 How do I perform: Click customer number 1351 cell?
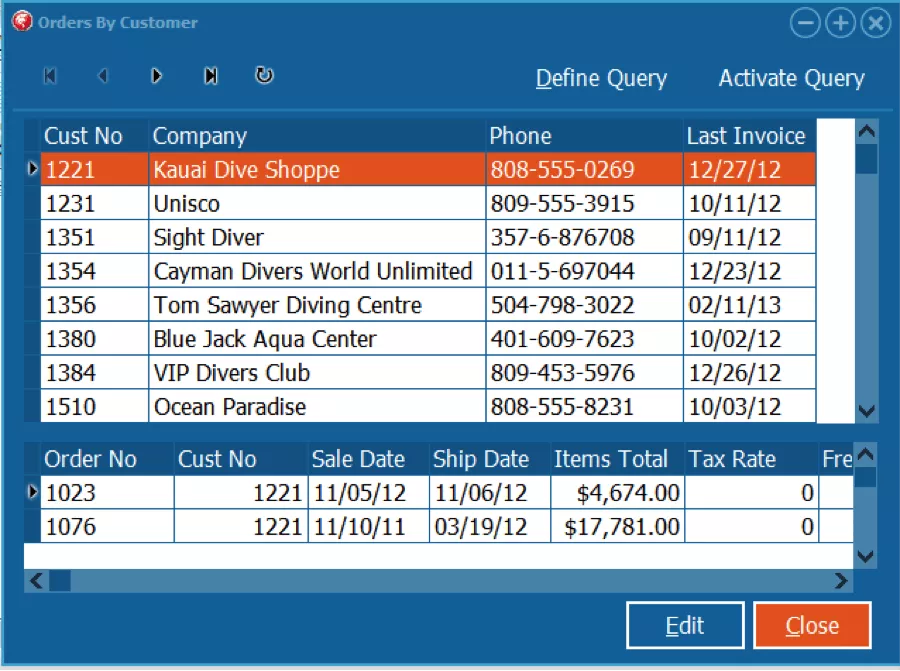pyautogui.click(x=95, y=237)
